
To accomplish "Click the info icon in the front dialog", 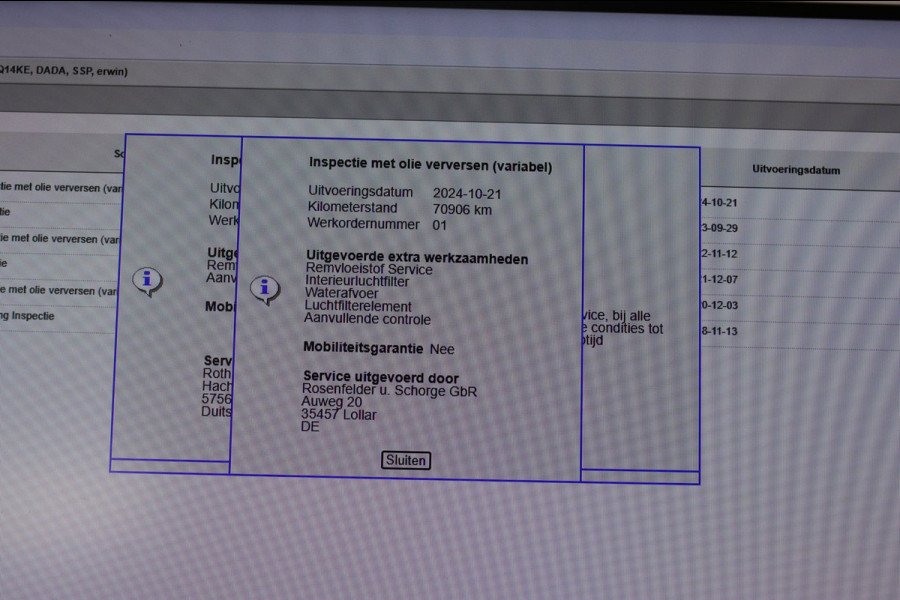I will tap(264, 289).
